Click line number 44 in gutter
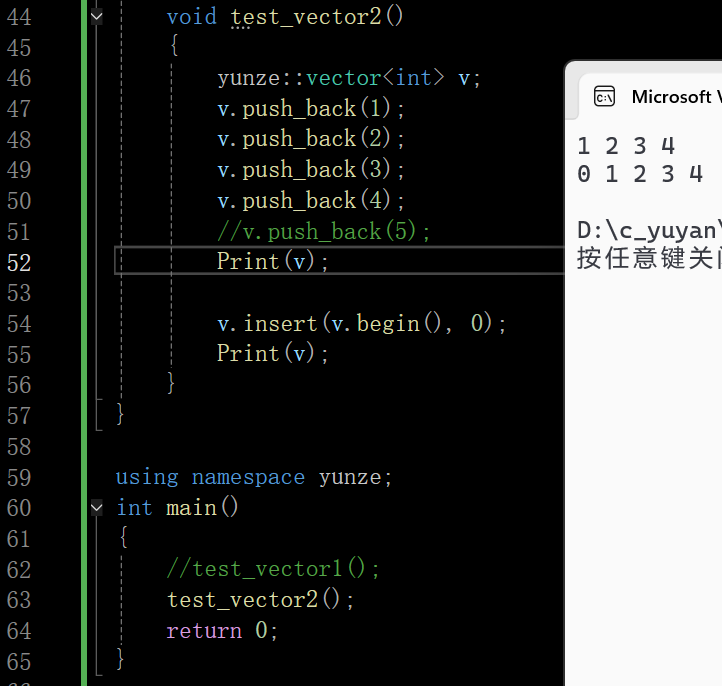Image resolution: width=722 pixels, height=686 pixels. point(19,17)
